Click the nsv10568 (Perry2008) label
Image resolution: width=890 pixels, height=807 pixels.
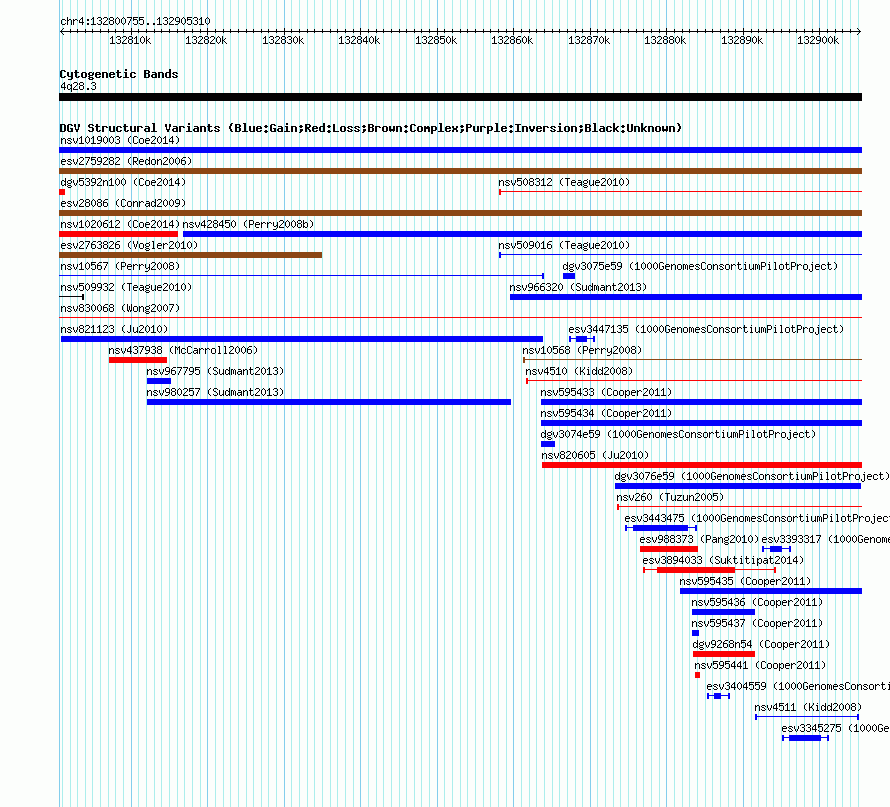click(582, 350)
